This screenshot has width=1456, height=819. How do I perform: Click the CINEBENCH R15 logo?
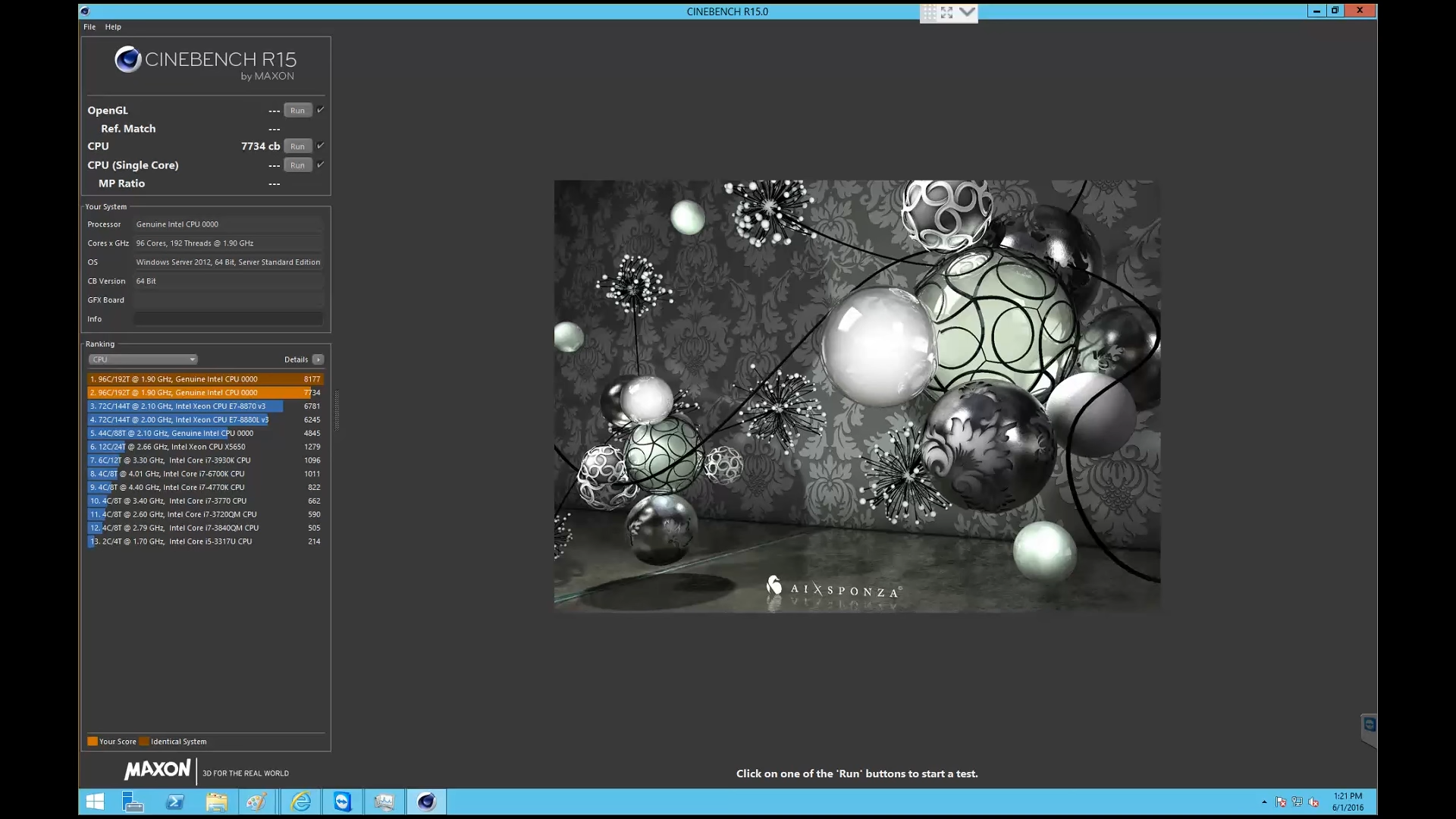click(206, 63)
